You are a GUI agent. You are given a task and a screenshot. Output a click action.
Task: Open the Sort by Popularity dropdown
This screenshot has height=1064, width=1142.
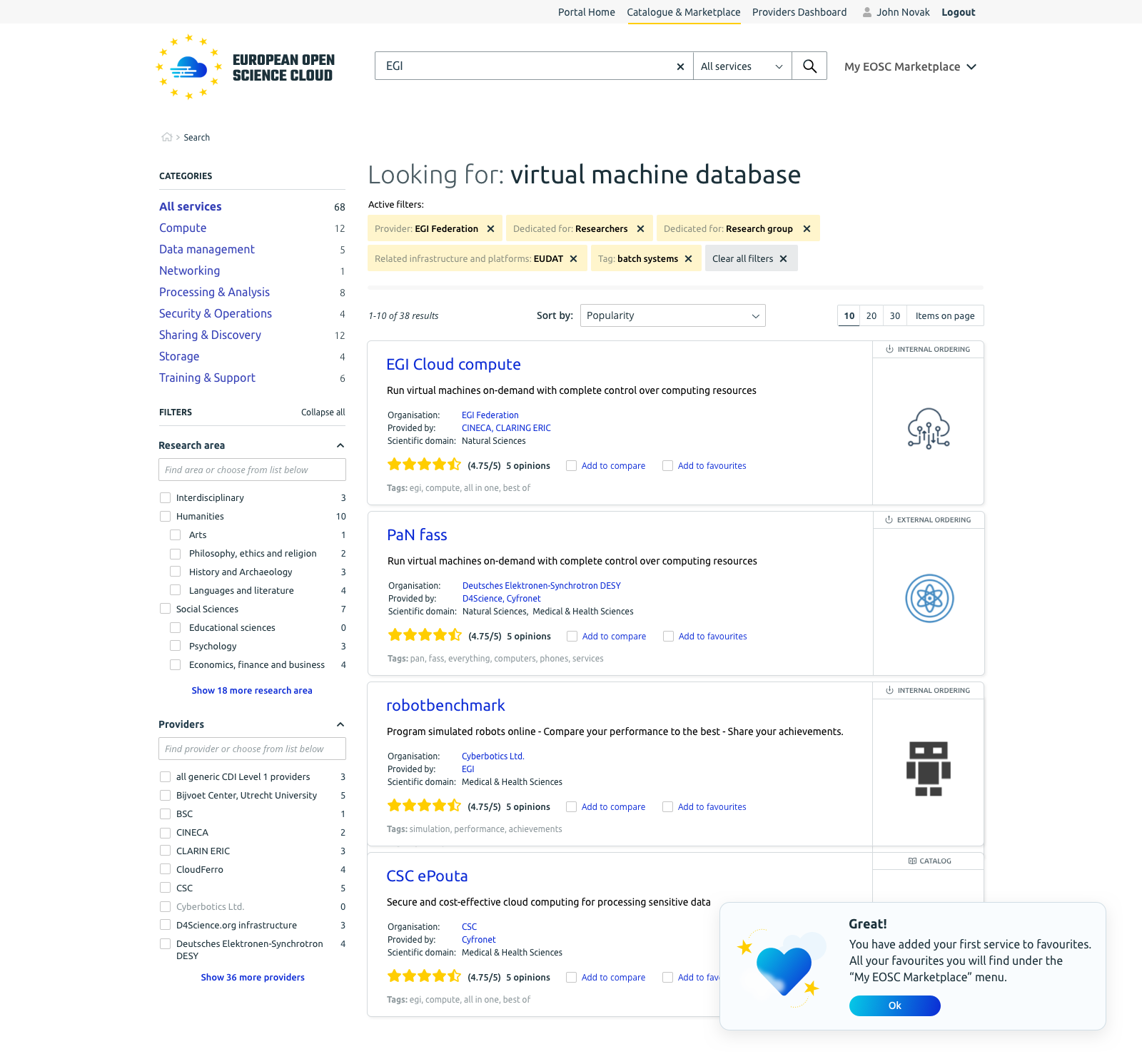pyautogui.click(x=672, y=315)
